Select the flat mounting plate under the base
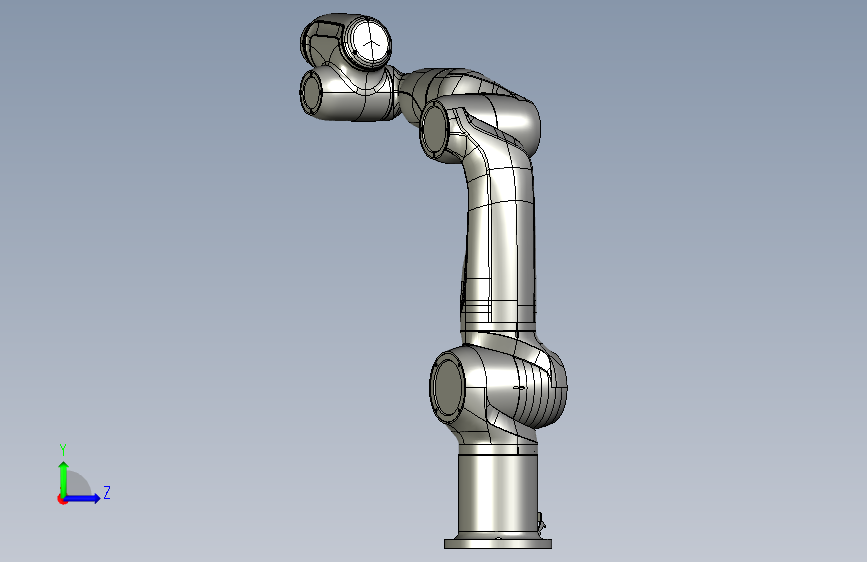867x562 pixels. coord(498,544)
